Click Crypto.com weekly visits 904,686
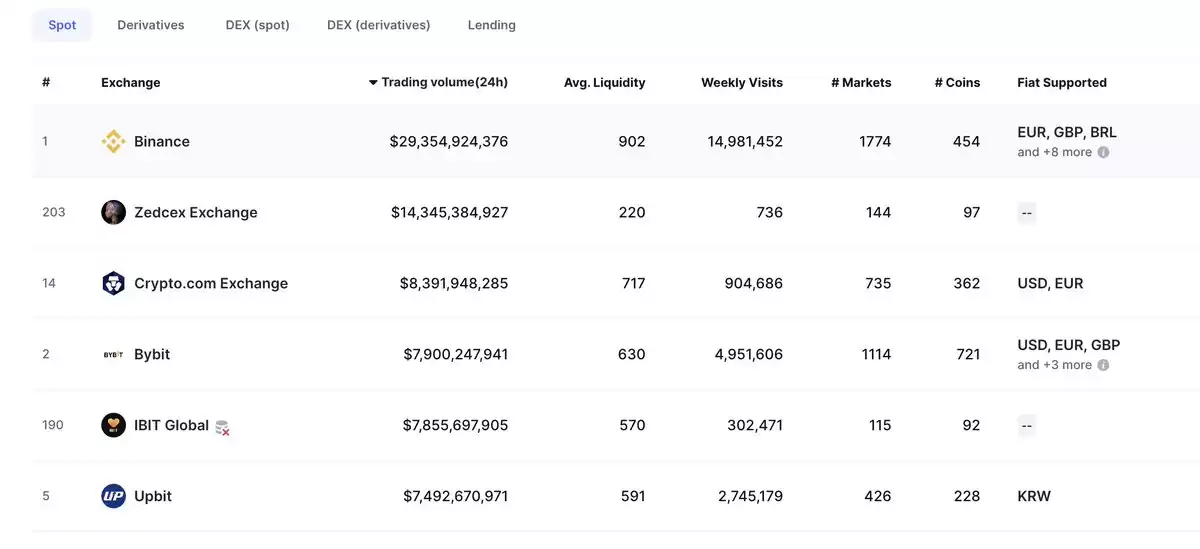1200x549 pixels. (x=754, y=283)
